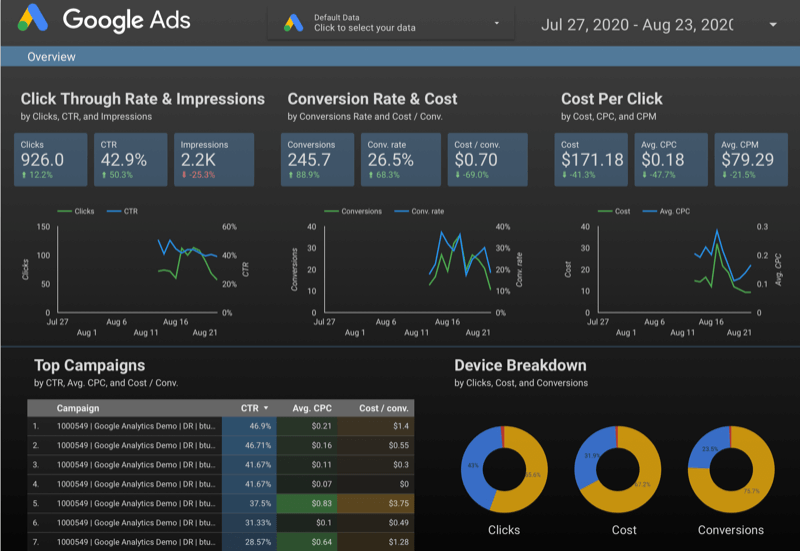Click the date range Jul 27, 2020 - Aug 23
800x551 pixels.
point(637,24)
